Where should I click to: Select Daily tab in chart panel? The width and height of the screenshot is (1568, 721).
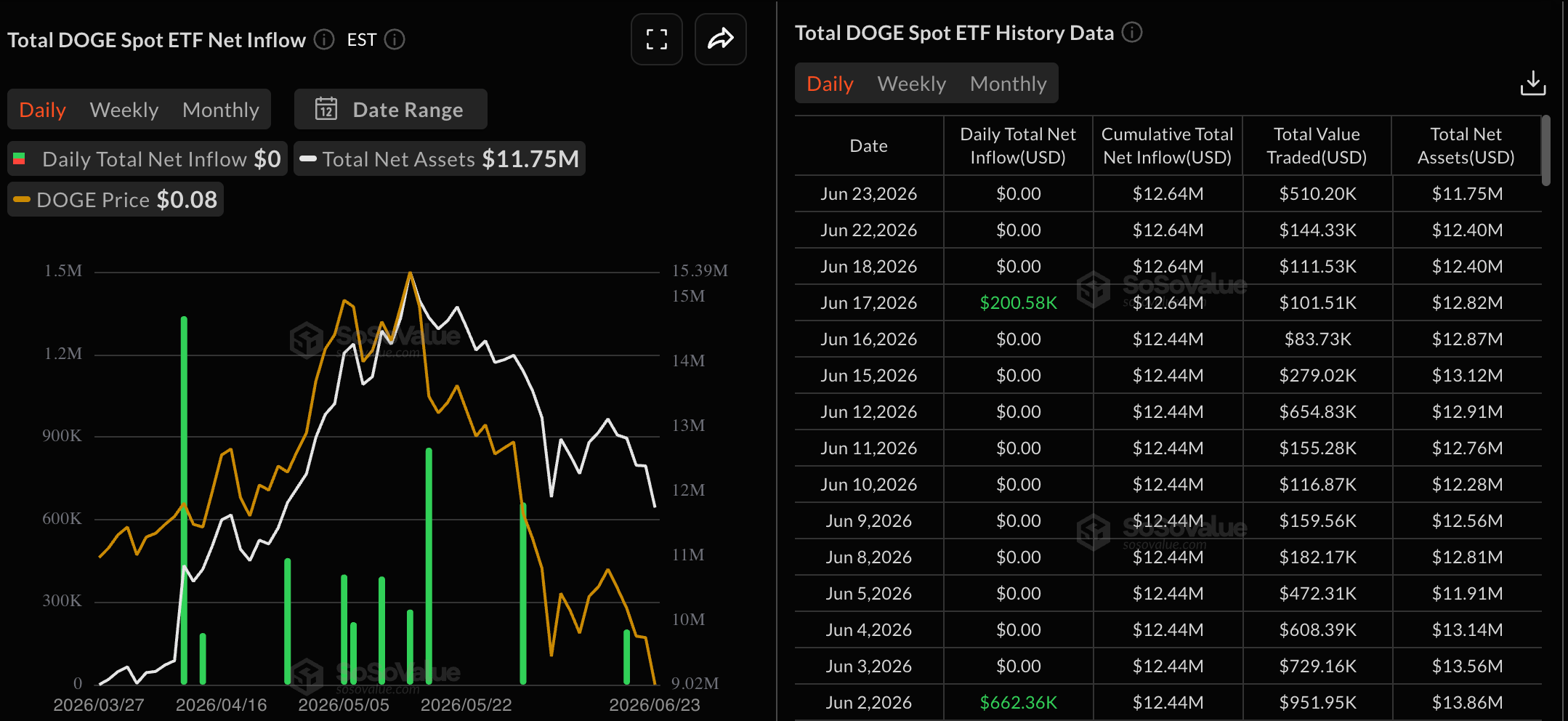pyautogui.click(x=42, y=110)
